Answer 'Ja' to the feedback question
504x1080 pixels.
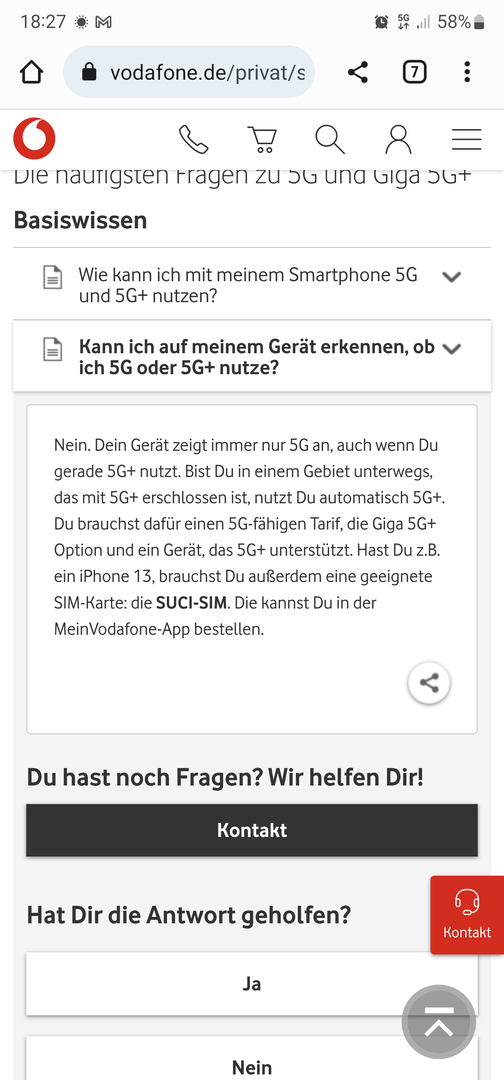[252, 984]
